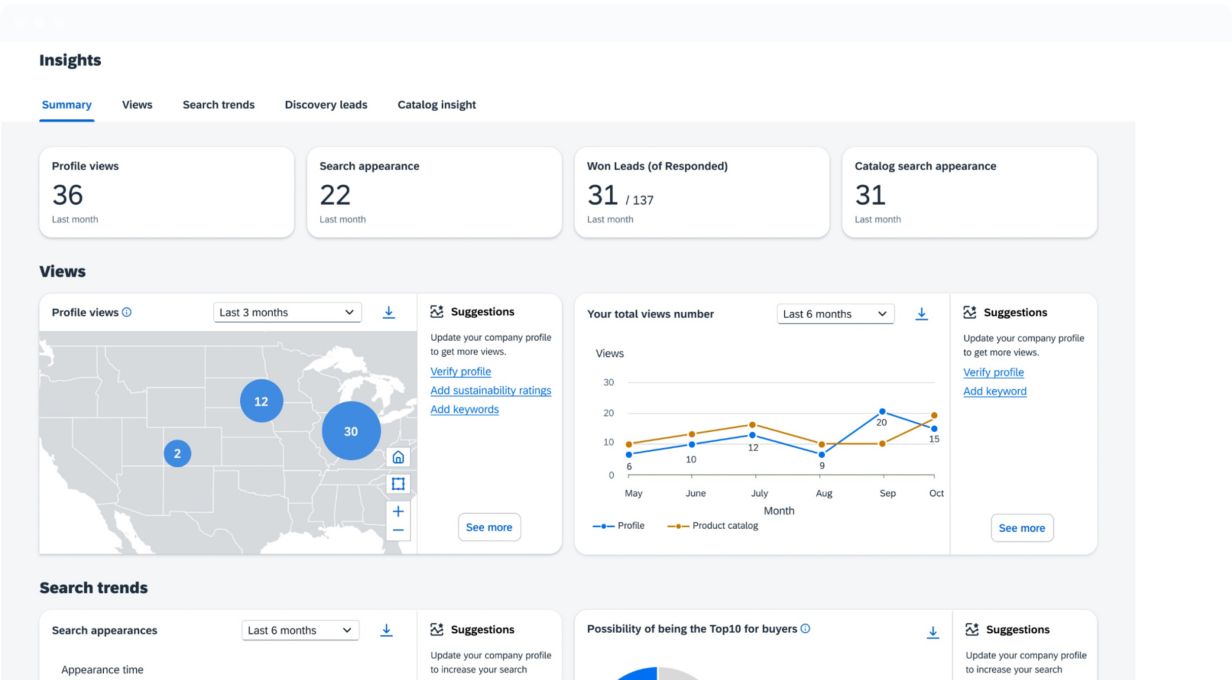
Task: Expand total views Last 6 months dropdown
Action: pos(835,314)
